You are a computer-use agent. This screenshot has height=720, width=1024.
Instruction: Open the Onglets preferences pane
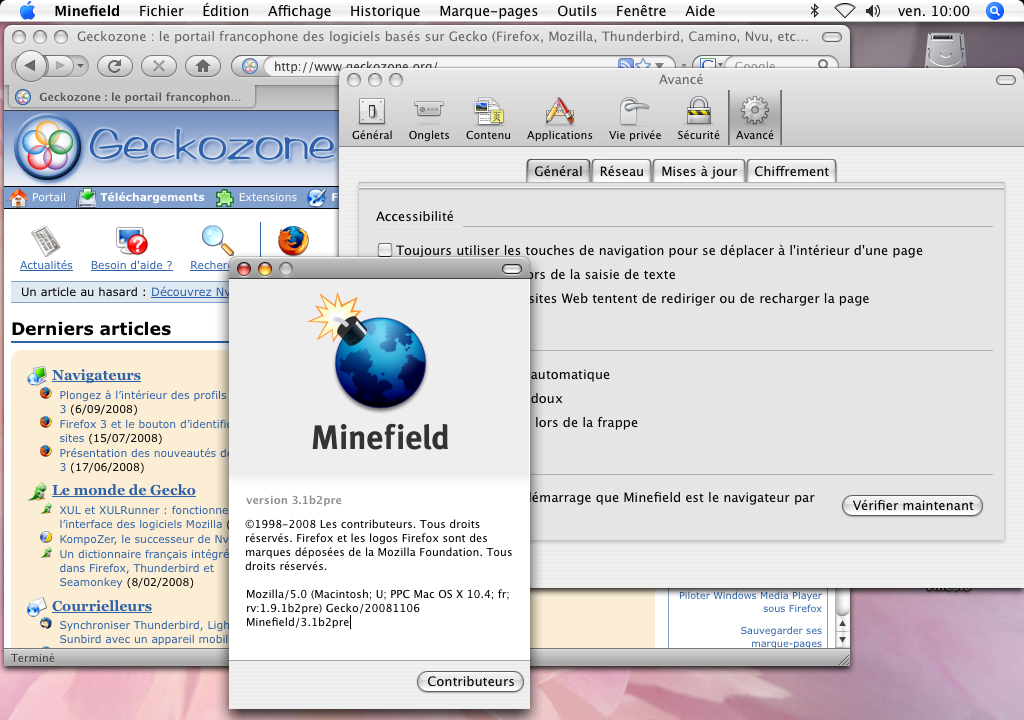click(429, 118)
